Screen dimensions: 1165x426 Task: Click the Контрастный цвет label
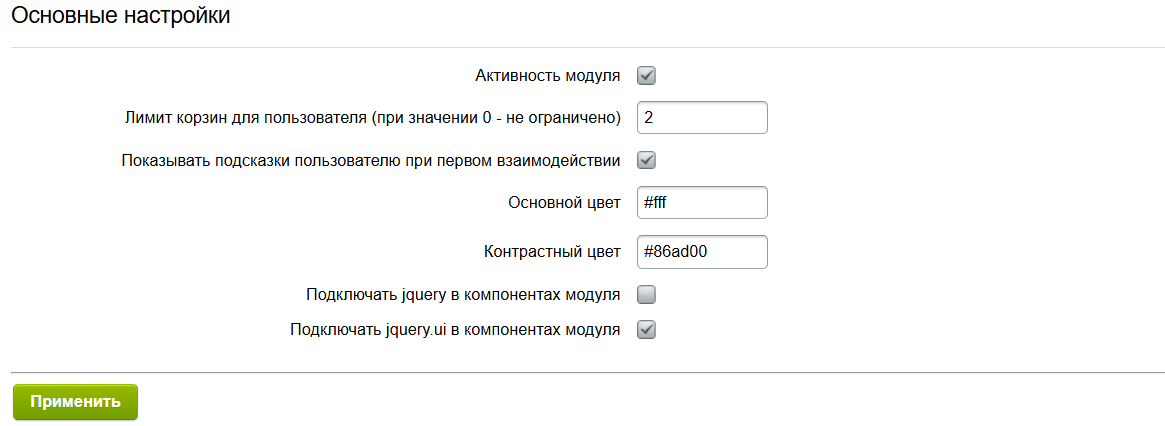tap(551, 252)
